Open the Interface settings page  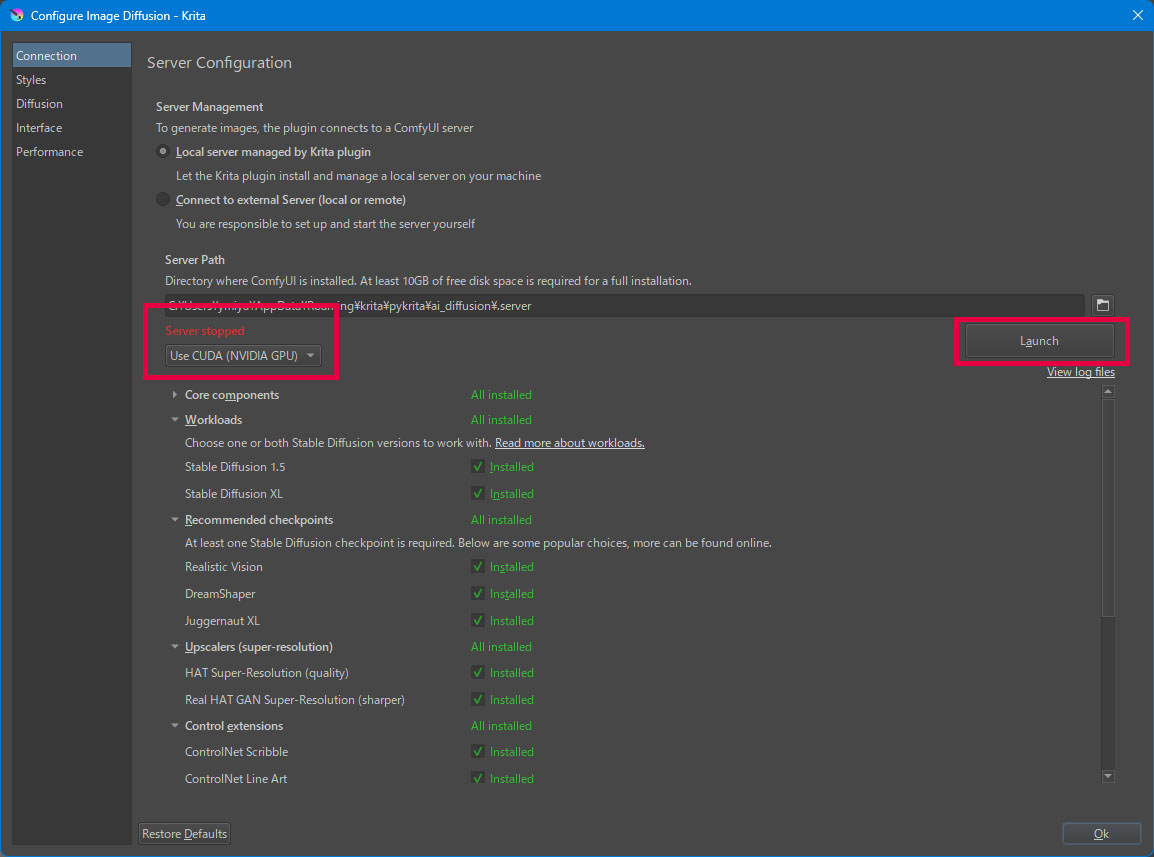(71, 127)
